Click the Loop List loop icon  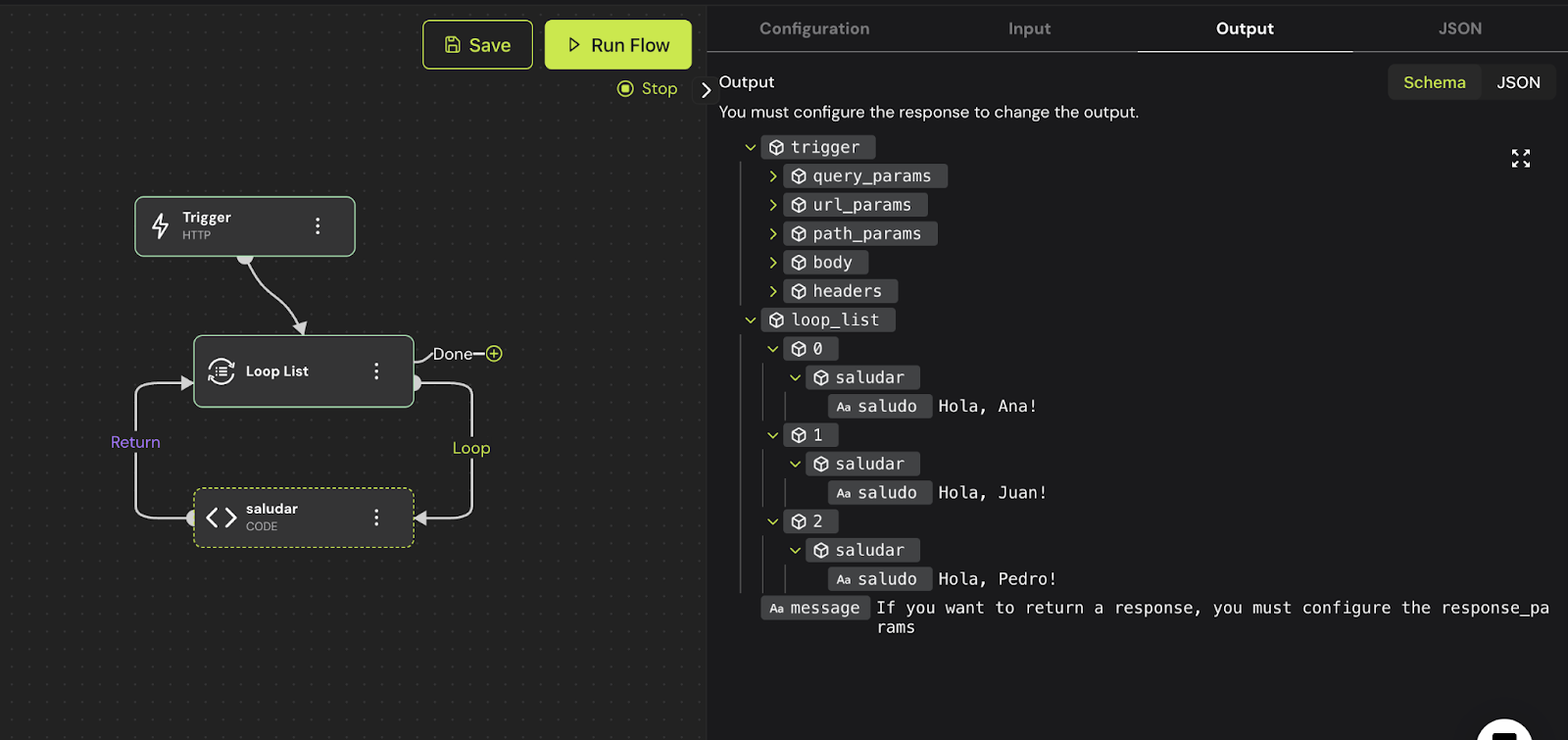[221, 371]
